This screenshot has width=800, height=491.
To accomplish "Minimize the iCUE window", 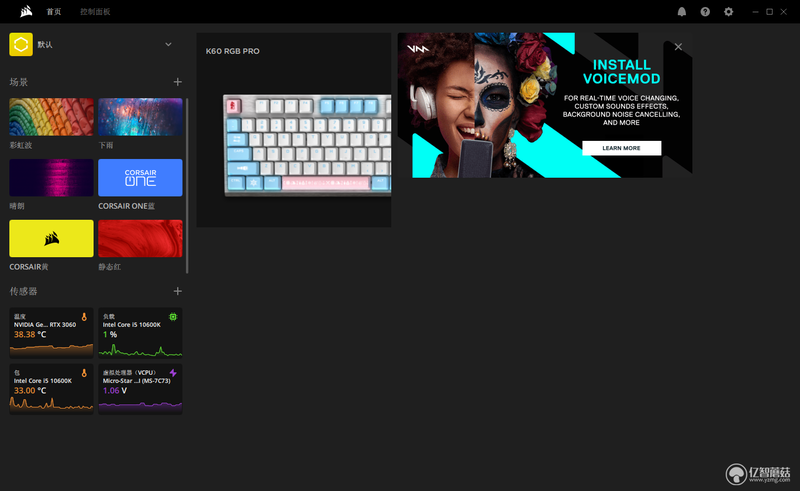I will [756, 12].
